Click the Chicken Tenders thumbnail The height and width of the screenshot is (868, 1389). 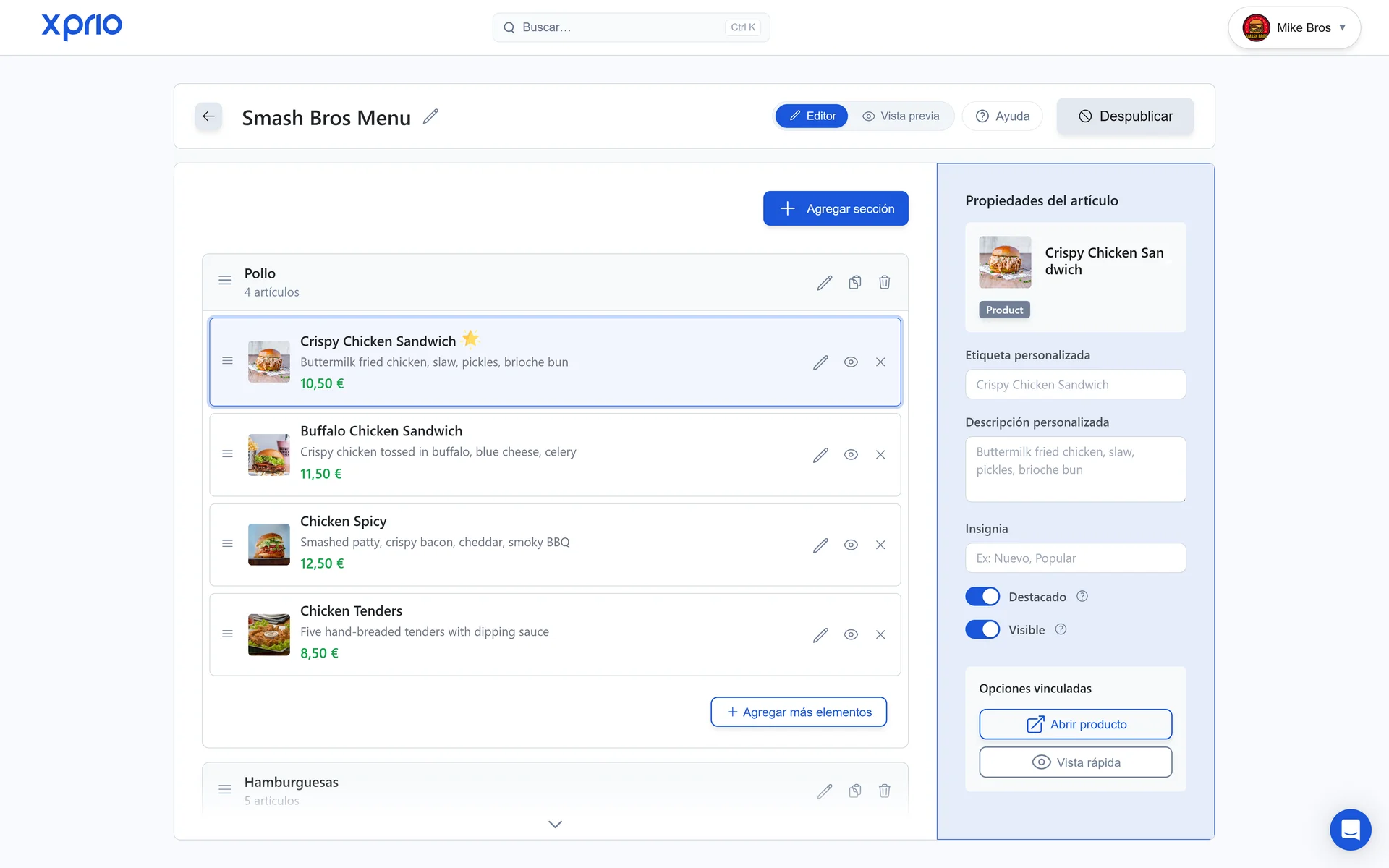pos(269,634)
